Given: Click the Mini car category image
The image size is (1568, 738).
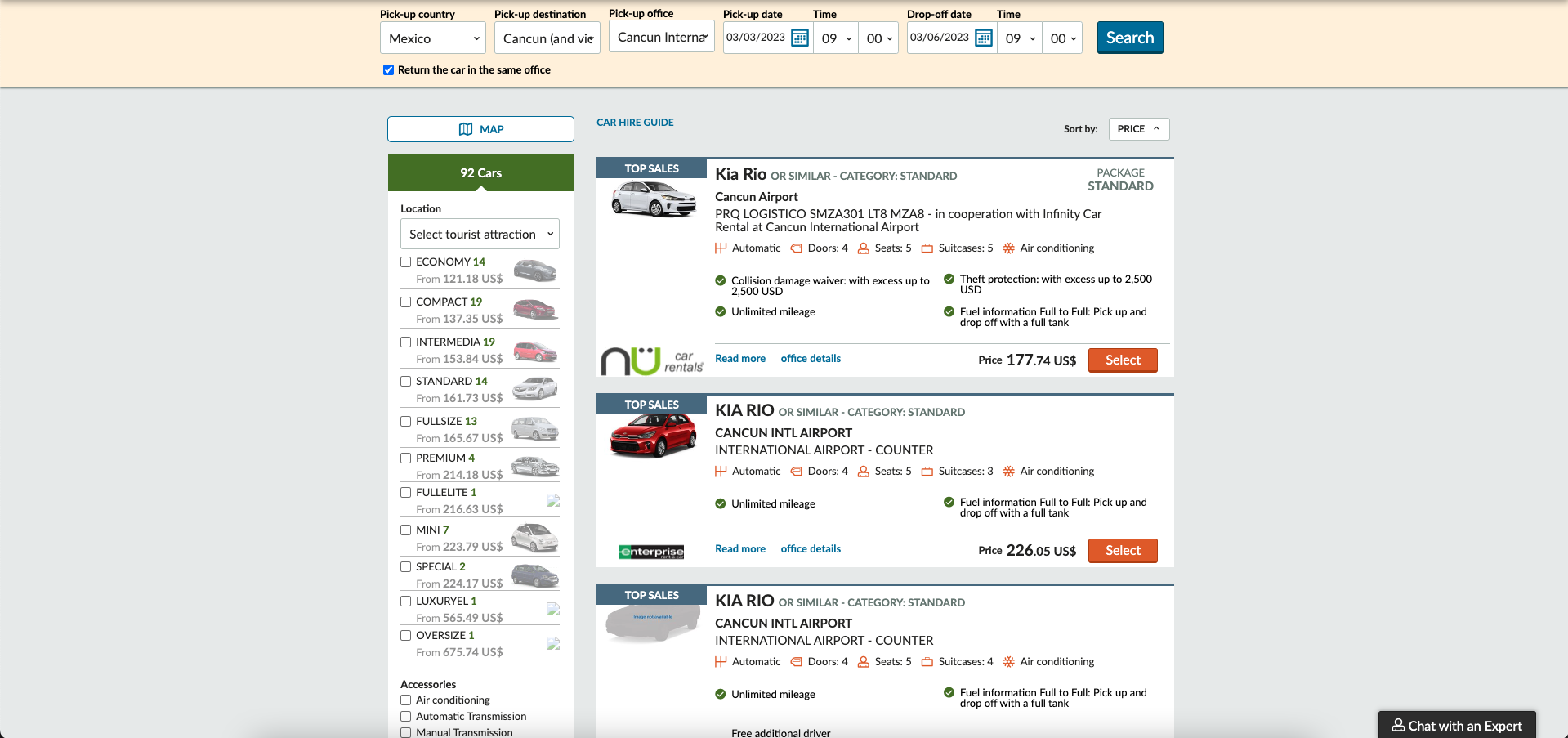Looking at the screenshot, I should 535,538.
